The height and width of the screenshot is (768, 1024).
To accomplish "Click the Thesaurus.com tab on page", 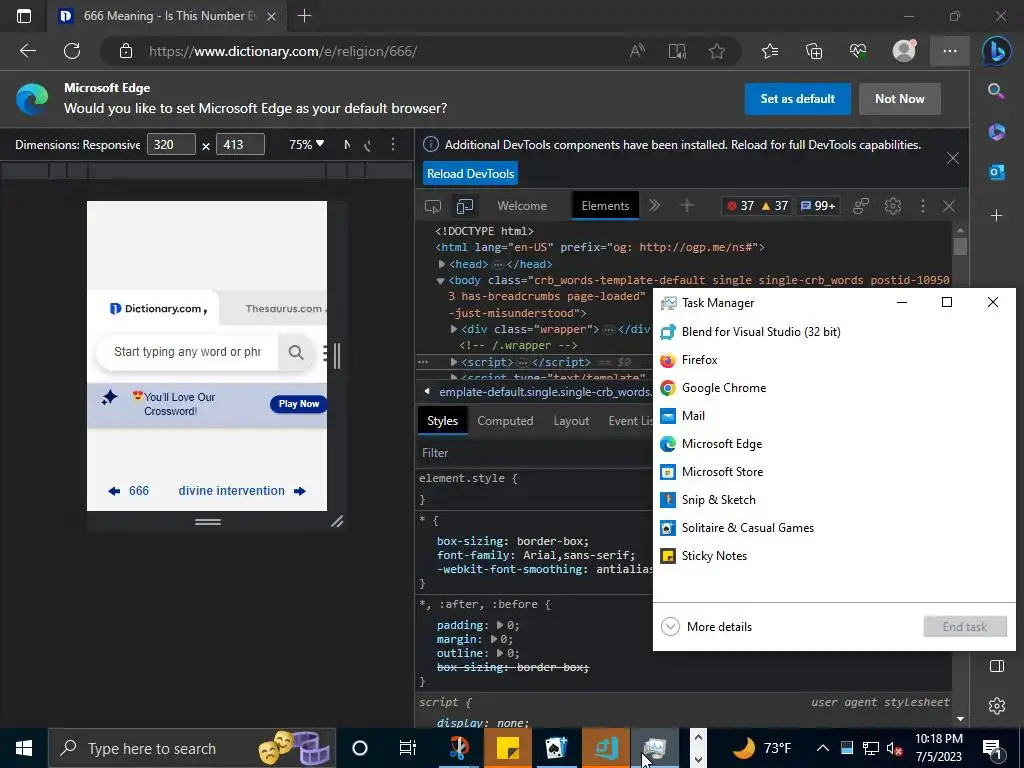I will pos(283,308).
